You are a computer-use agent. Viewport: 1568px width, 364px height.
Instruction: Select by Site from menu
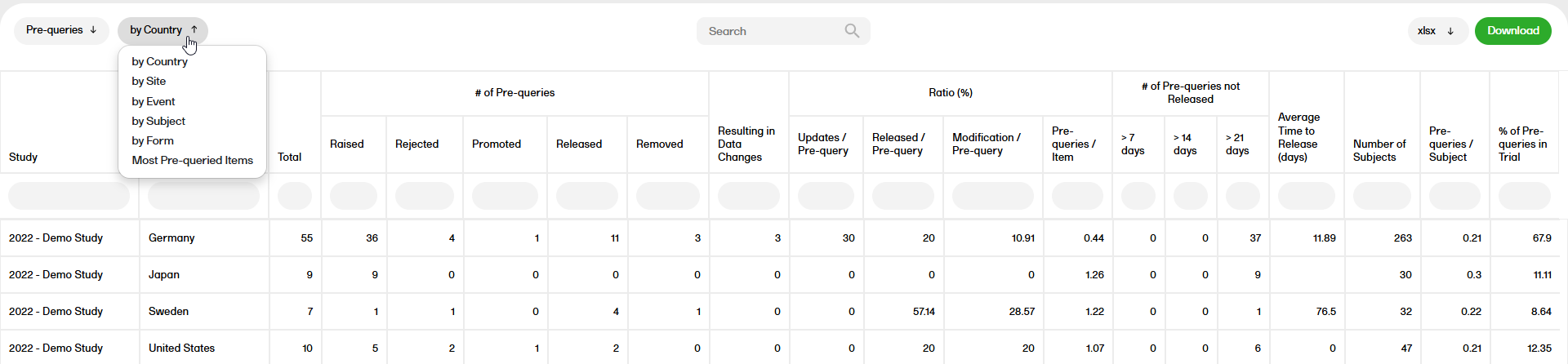pyautogui.click(x=149, y=82)
